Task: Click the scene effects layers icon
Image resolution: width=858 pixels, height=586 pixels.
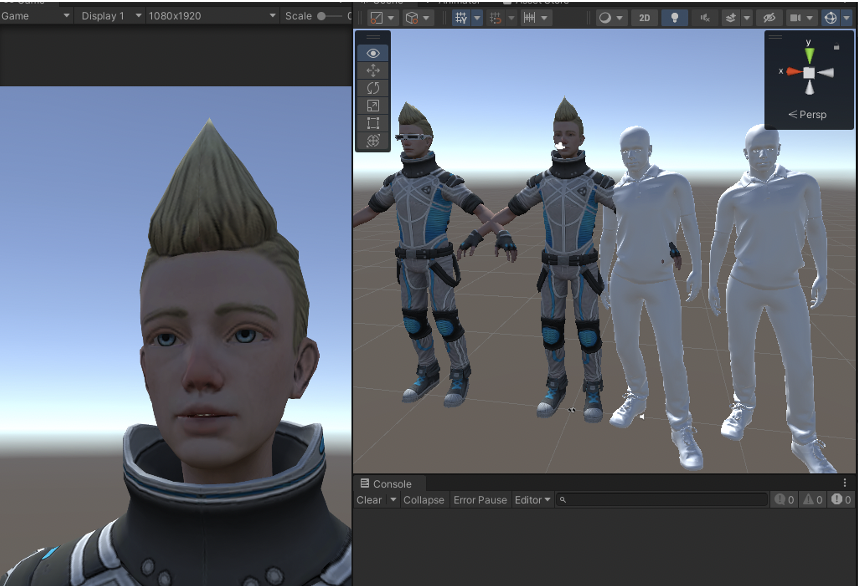Action: (731, 18)
